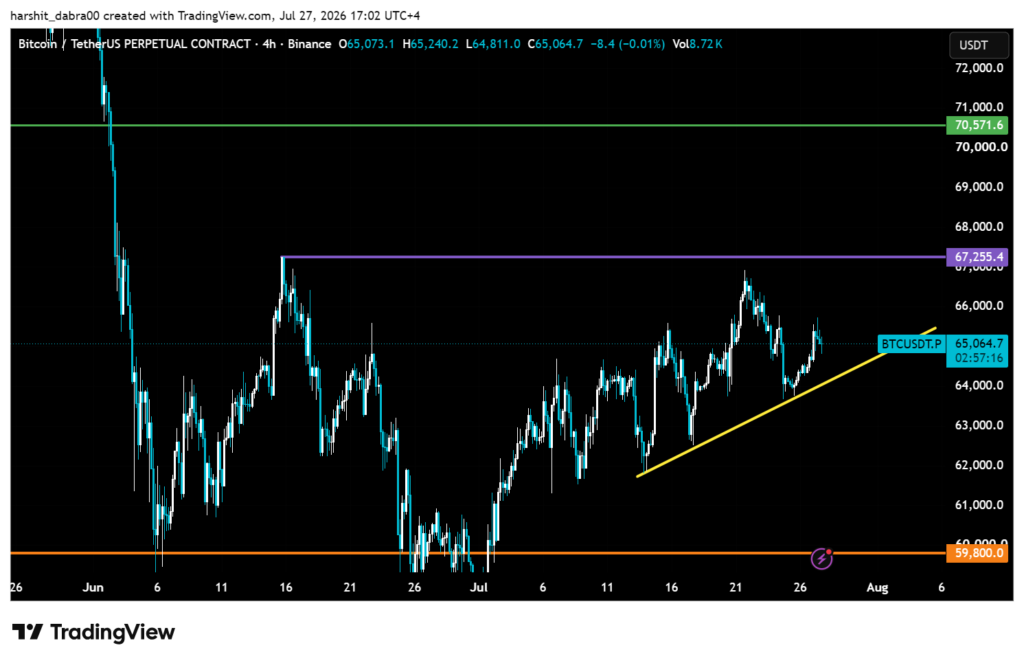Screen dimensions: 1024x663
Task: Select the purple 67,255.4 price label
Action: 977,257
